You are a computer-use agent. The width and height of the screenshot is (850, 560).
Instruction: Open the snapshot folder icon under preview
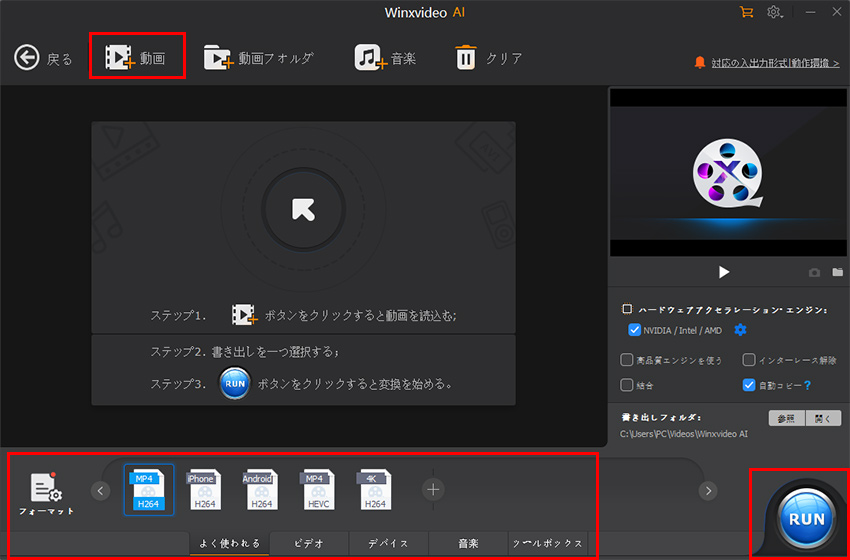pos(838,272)
